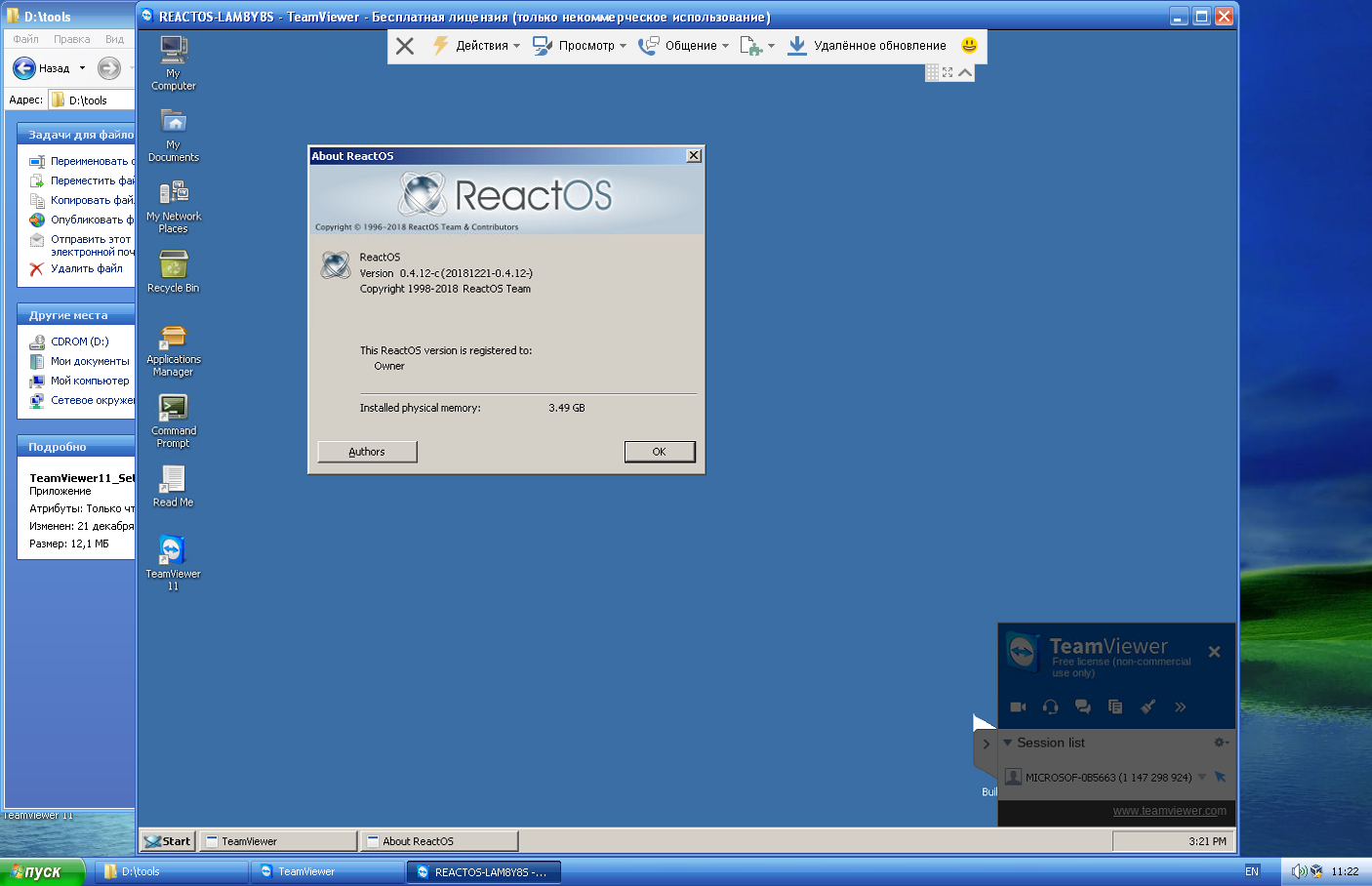The width and height of the screenshot is (1372, 886).
Task: Open the ReactOS Start menu
Action: (x=168, y=841)
